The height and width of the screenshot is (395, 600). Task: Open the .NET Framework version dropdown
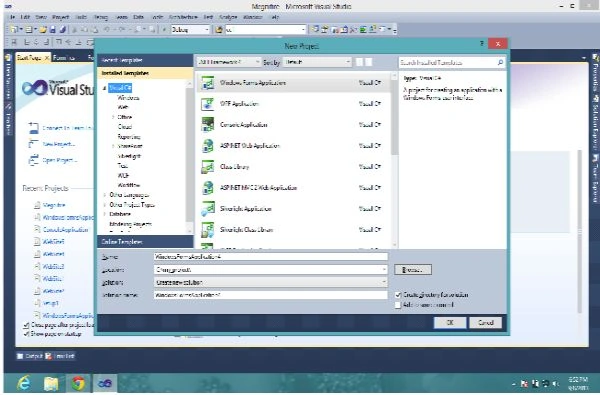(229, 62)
